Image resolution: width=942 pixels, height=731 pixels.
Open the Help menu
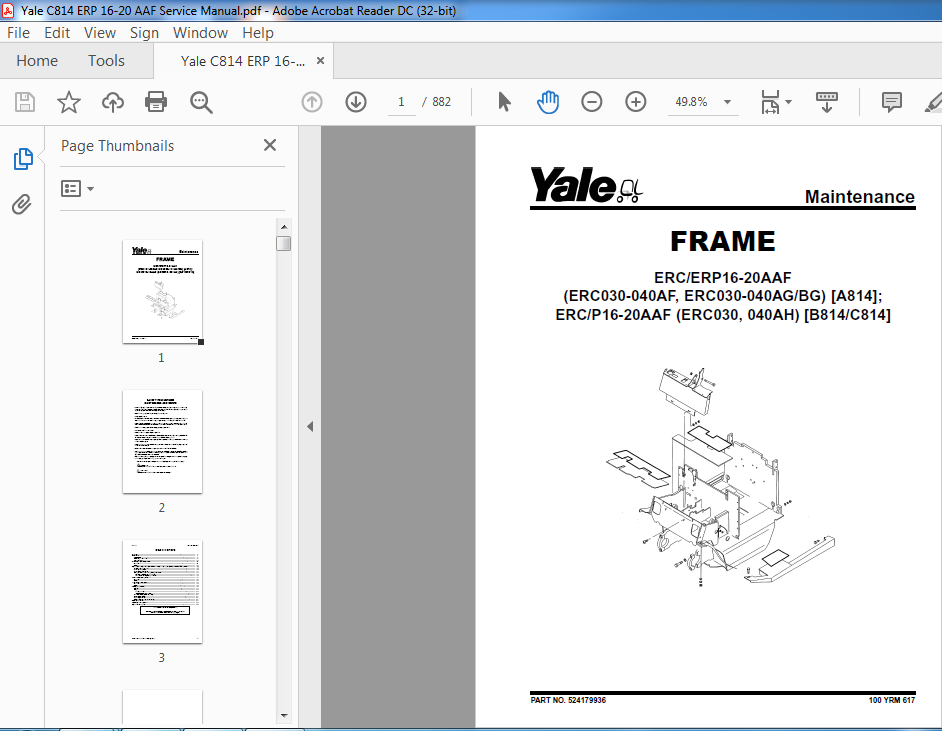258,33
